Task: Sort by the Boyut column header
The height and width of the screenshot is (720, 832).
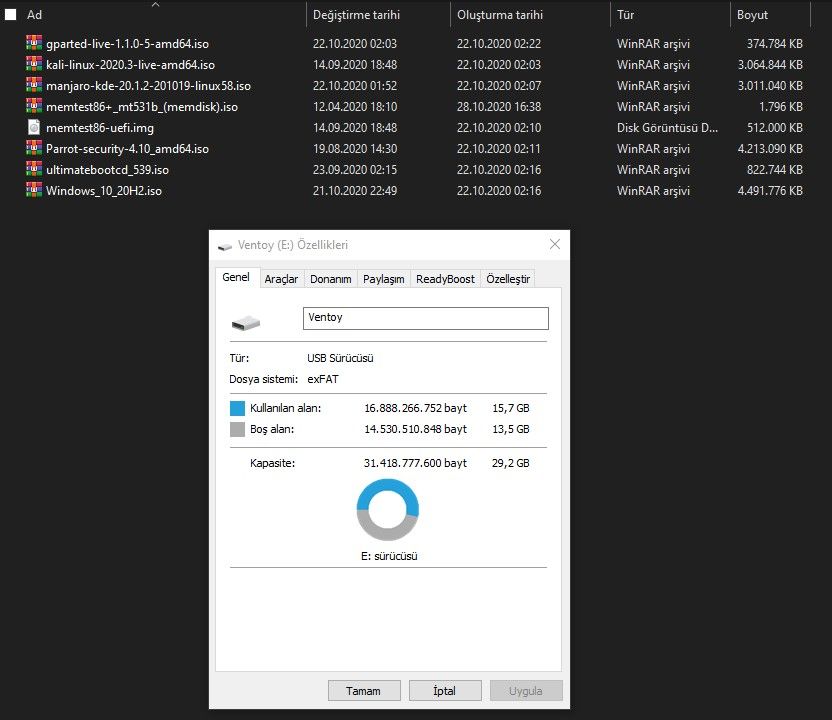Action: 752,15
